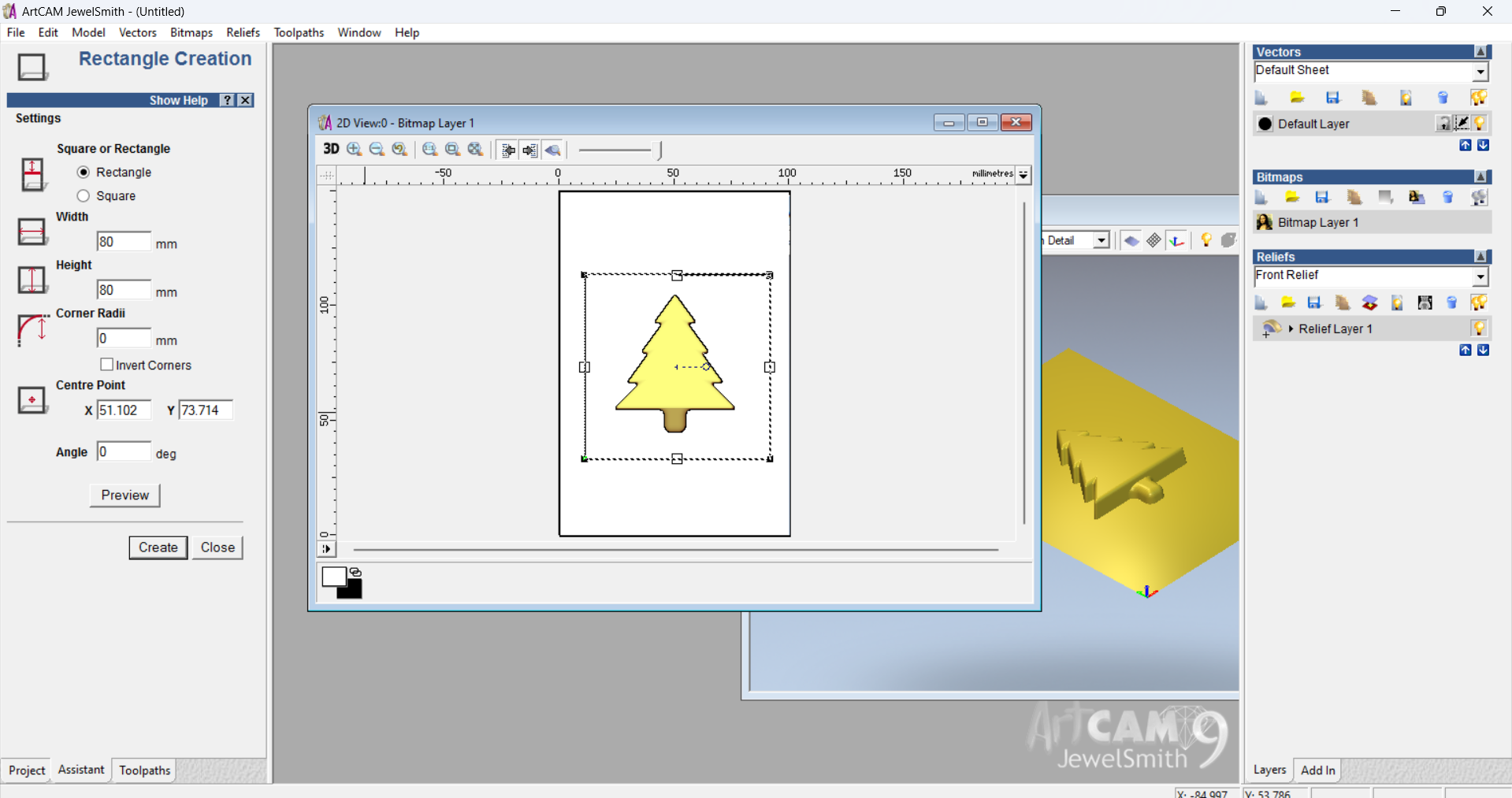Open the Toolpaths menu

coord(299,32)
